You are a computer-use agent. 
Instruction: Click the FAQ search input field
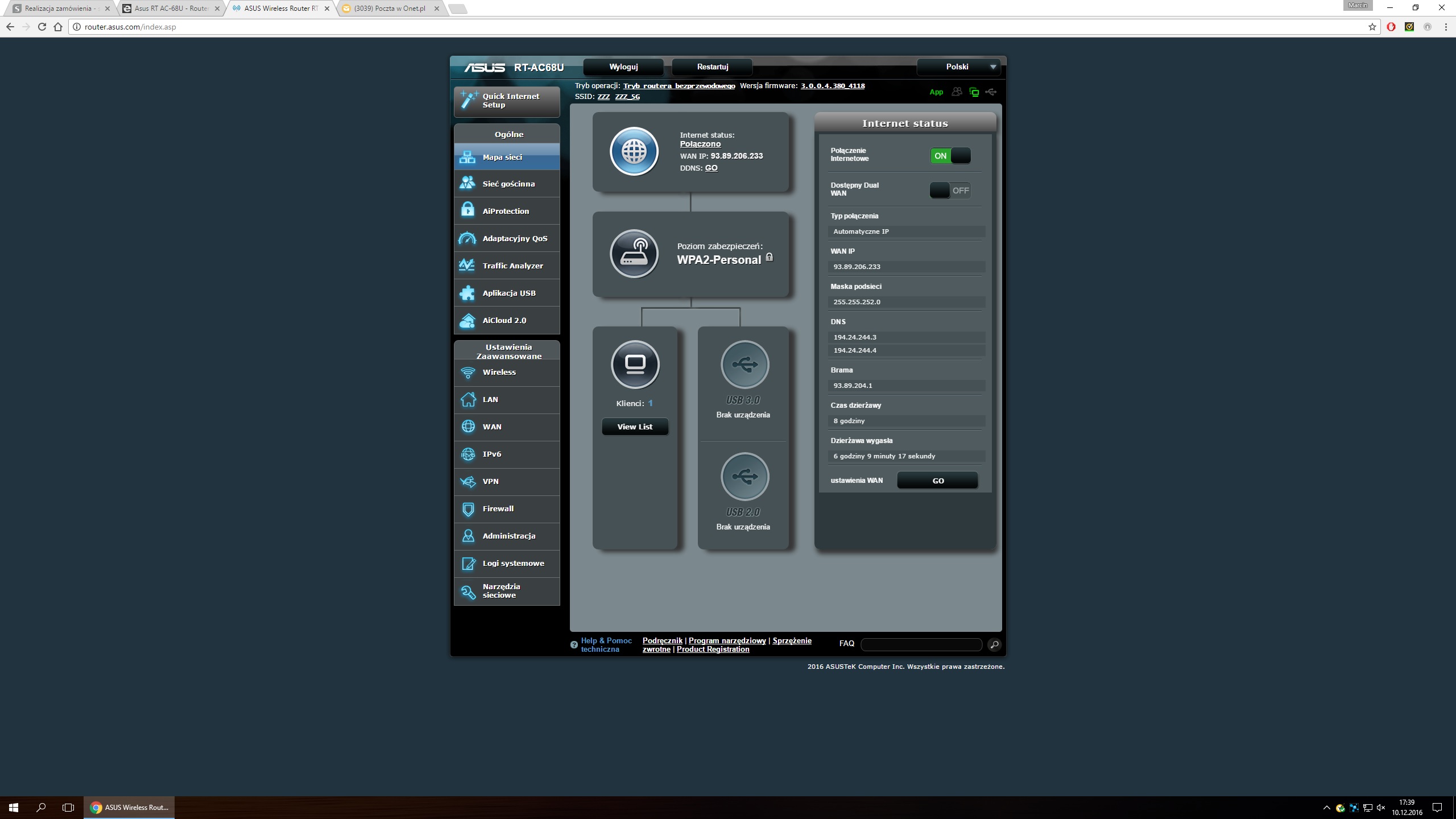coord(921,644)
